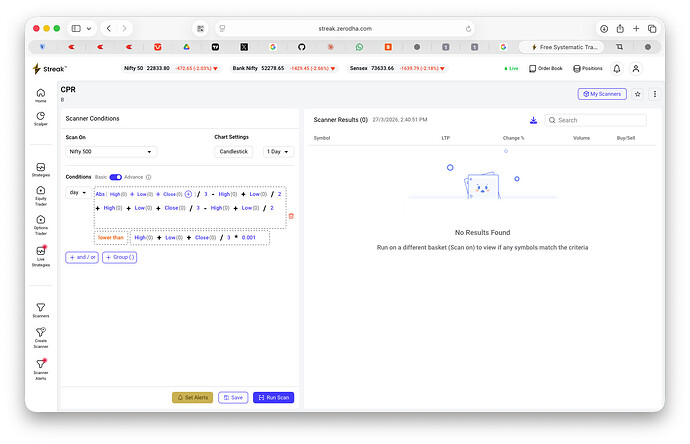Open the day condition dropdown

tap(78, 193)
